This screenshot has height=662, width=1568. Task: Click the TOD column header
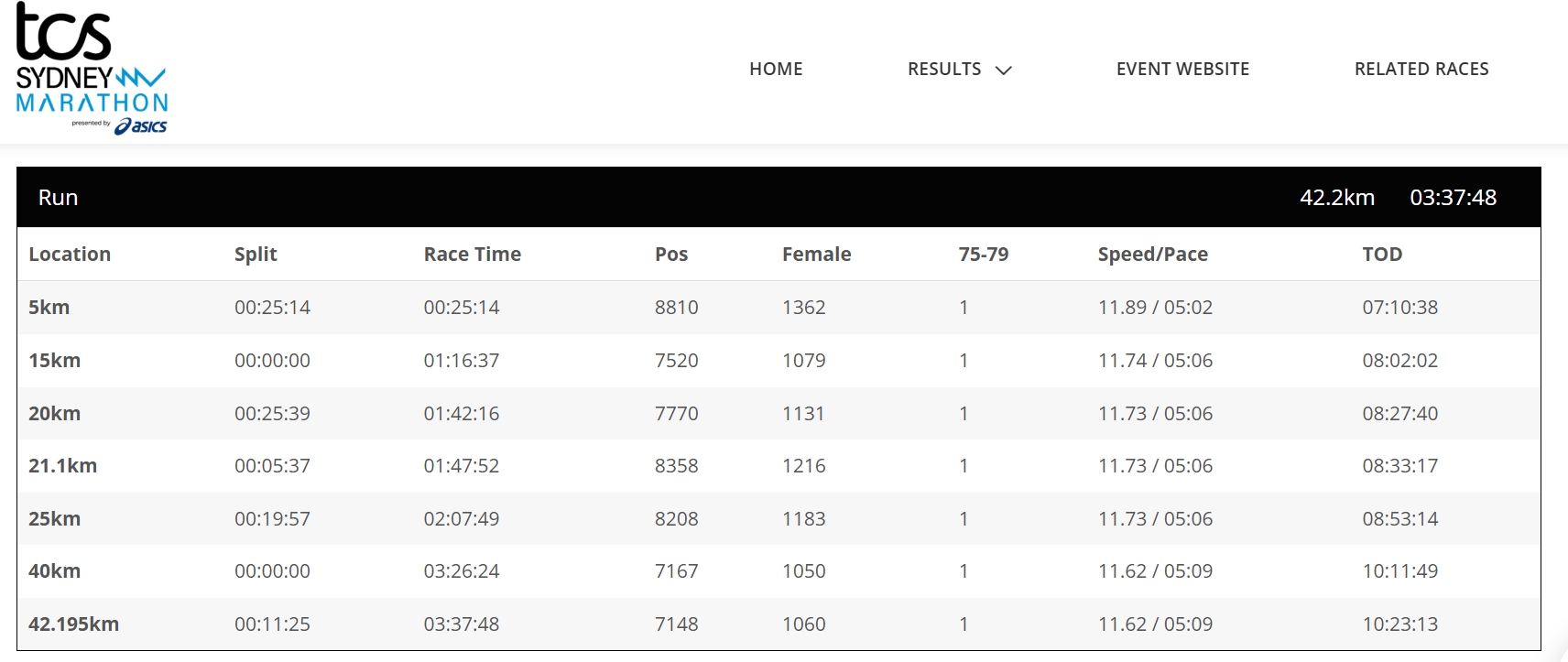pyautogui.click(x=1382, y=255)
